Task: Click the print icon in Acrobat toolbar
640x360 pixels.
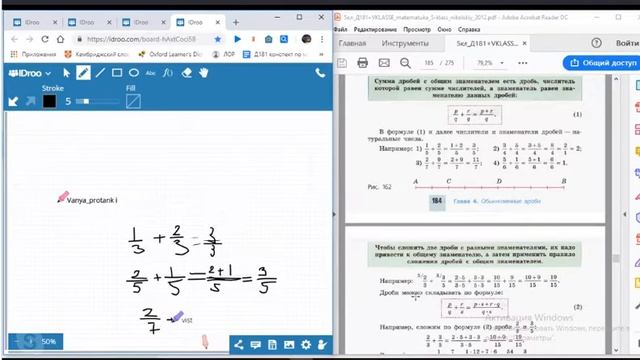Action: 362,63
